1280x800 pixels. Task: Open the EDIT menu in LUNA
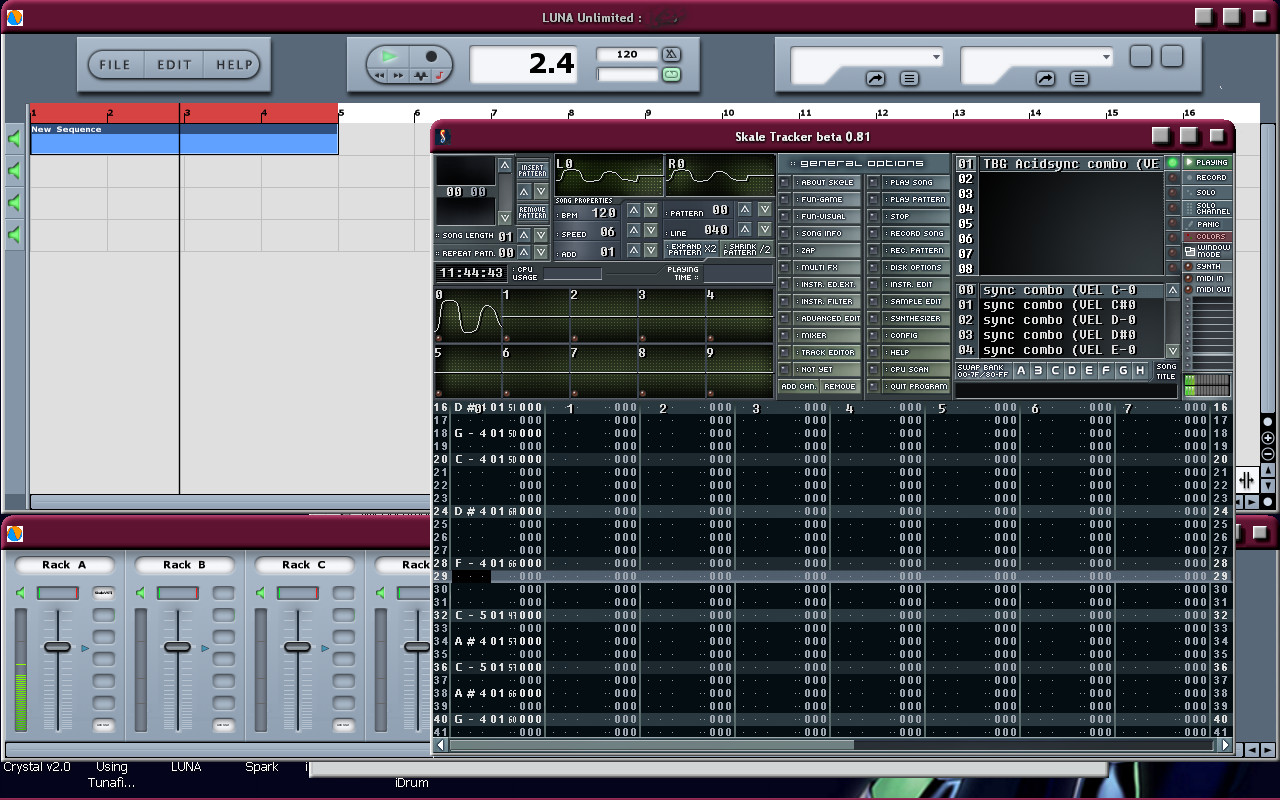pyautogui.click(x=174, y=65)
